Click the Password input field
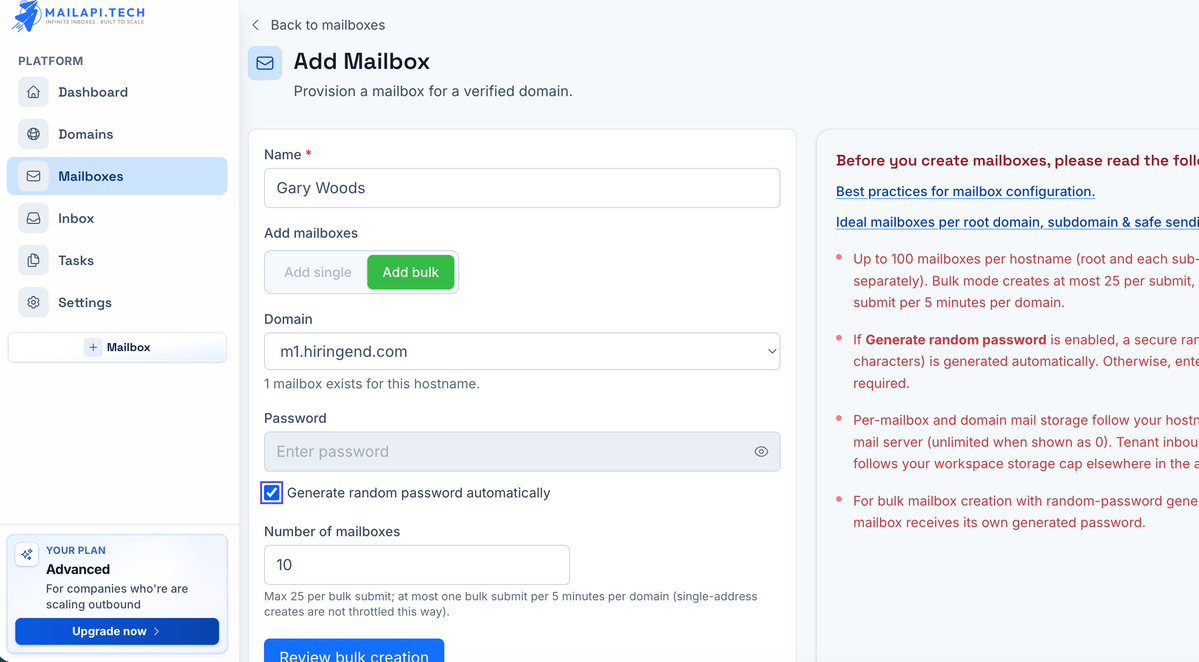This screenshot has width=1199, height=662. (522, 452)
